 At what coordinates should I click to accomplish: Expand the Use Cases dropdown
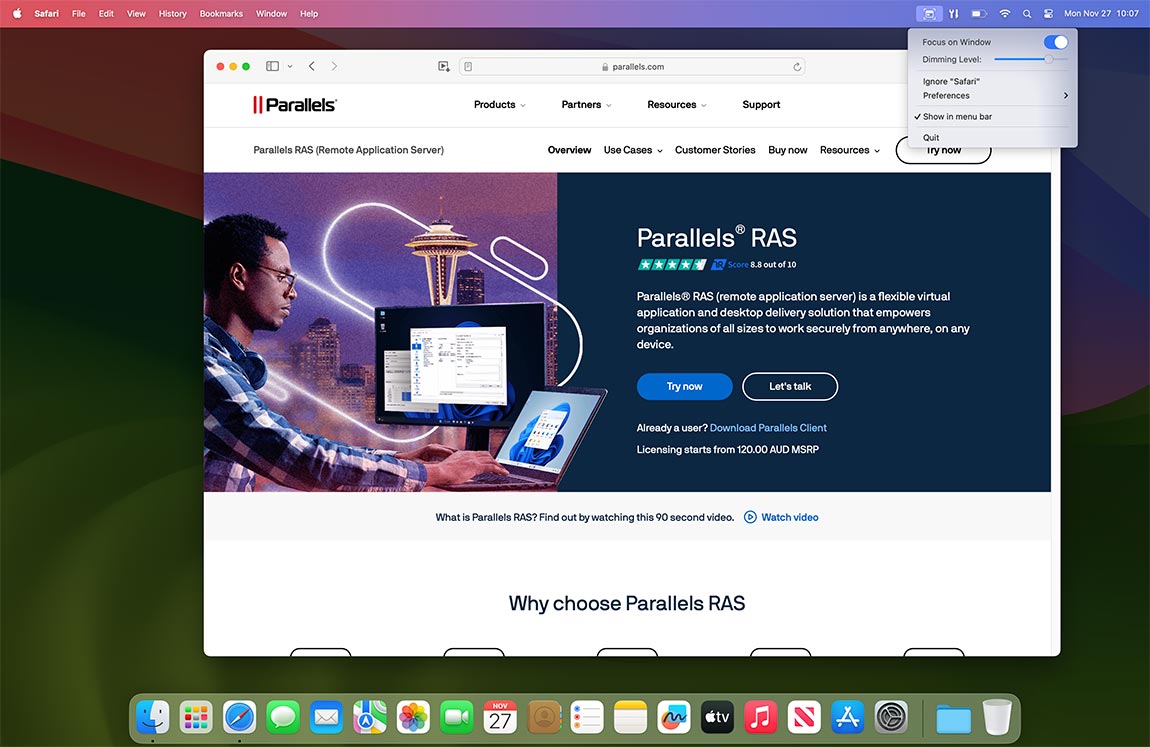coord(633,150)
